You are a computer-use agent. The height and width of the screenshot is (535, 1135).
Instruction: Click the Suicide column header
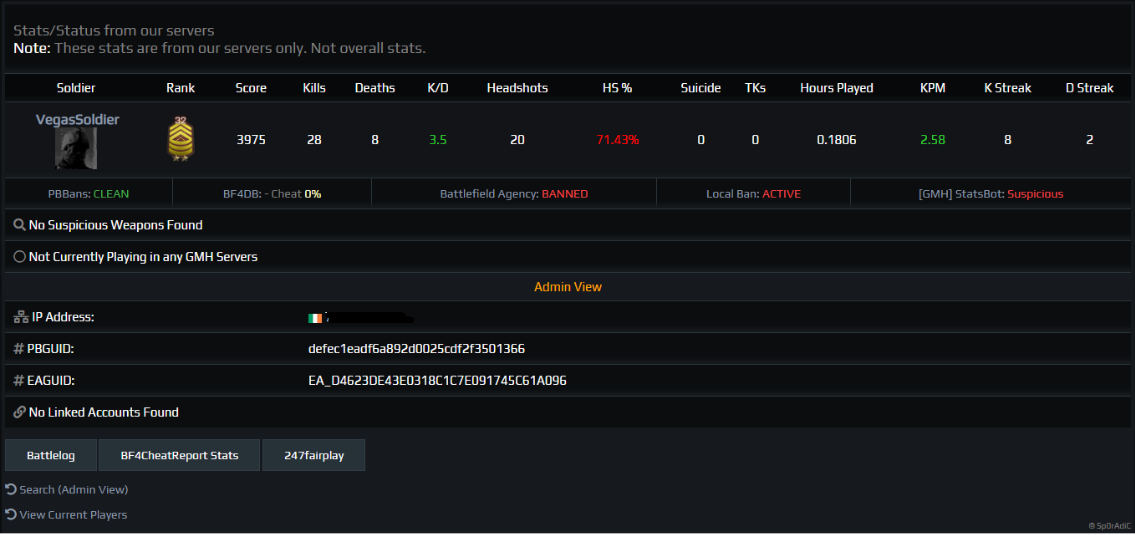pyautogui.click(x=701, y=88)
